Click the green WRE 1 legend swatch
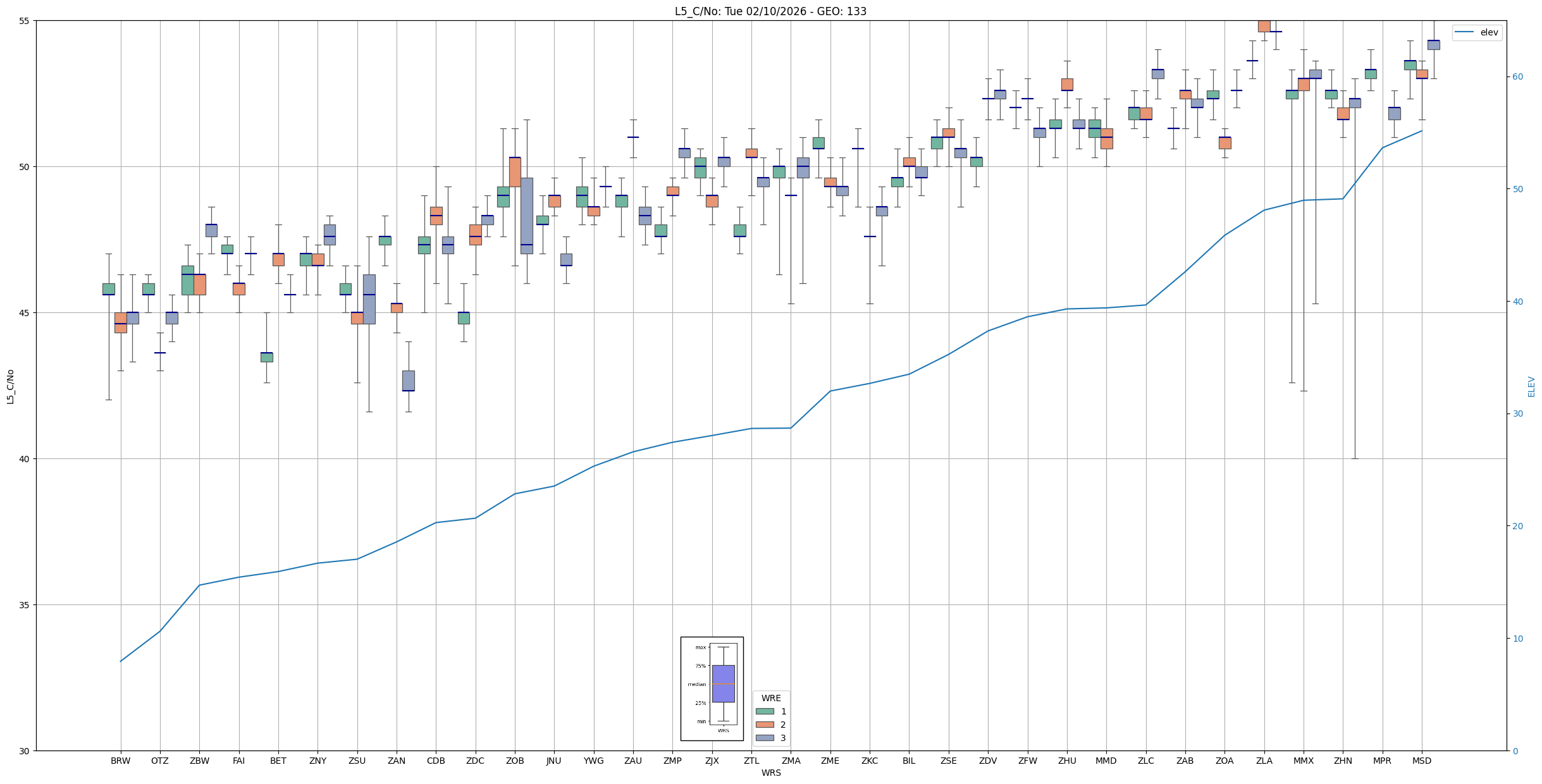 click(x=765, y=711)
